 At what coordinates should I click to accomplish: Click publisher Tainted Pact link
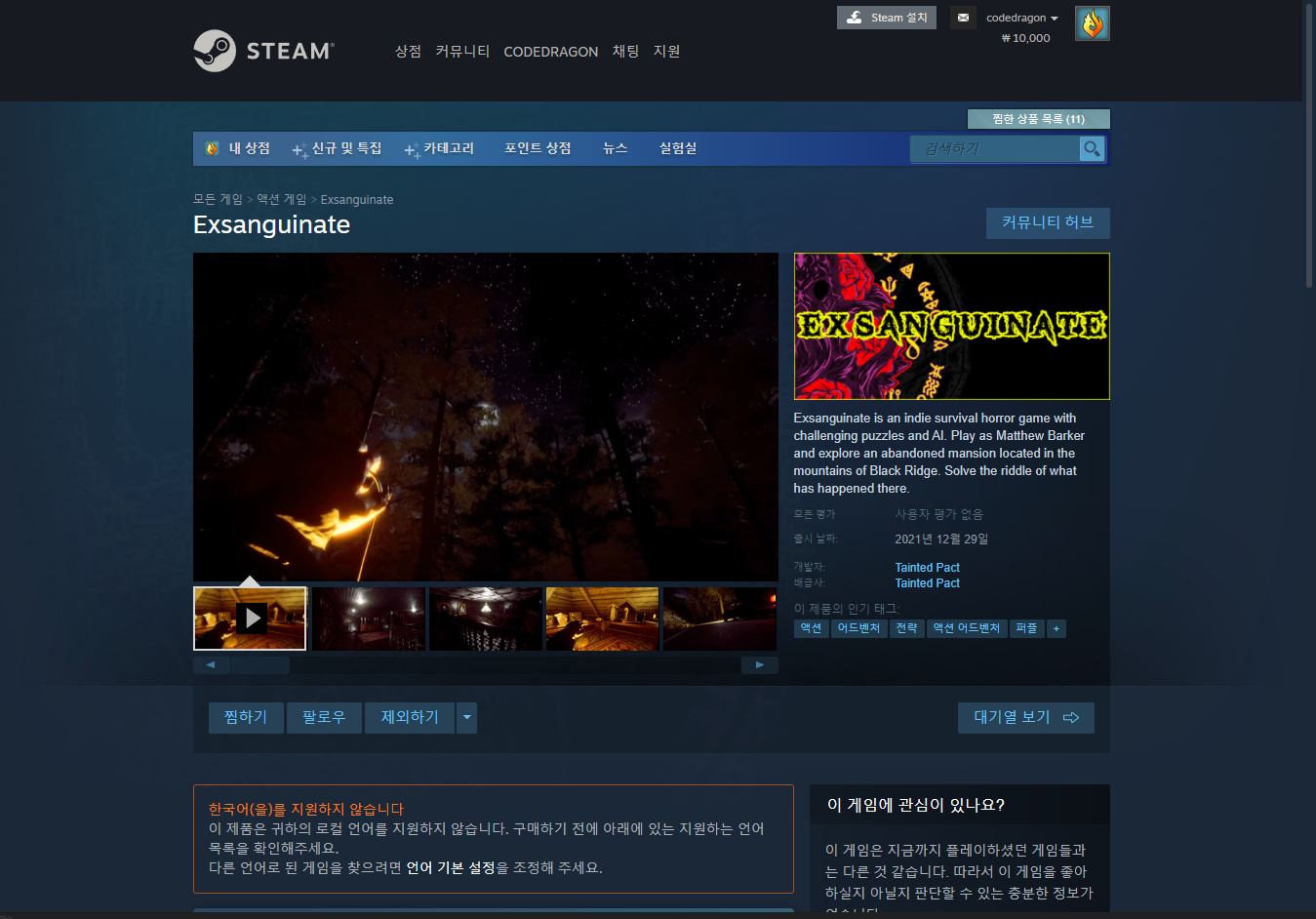(927, 583)
